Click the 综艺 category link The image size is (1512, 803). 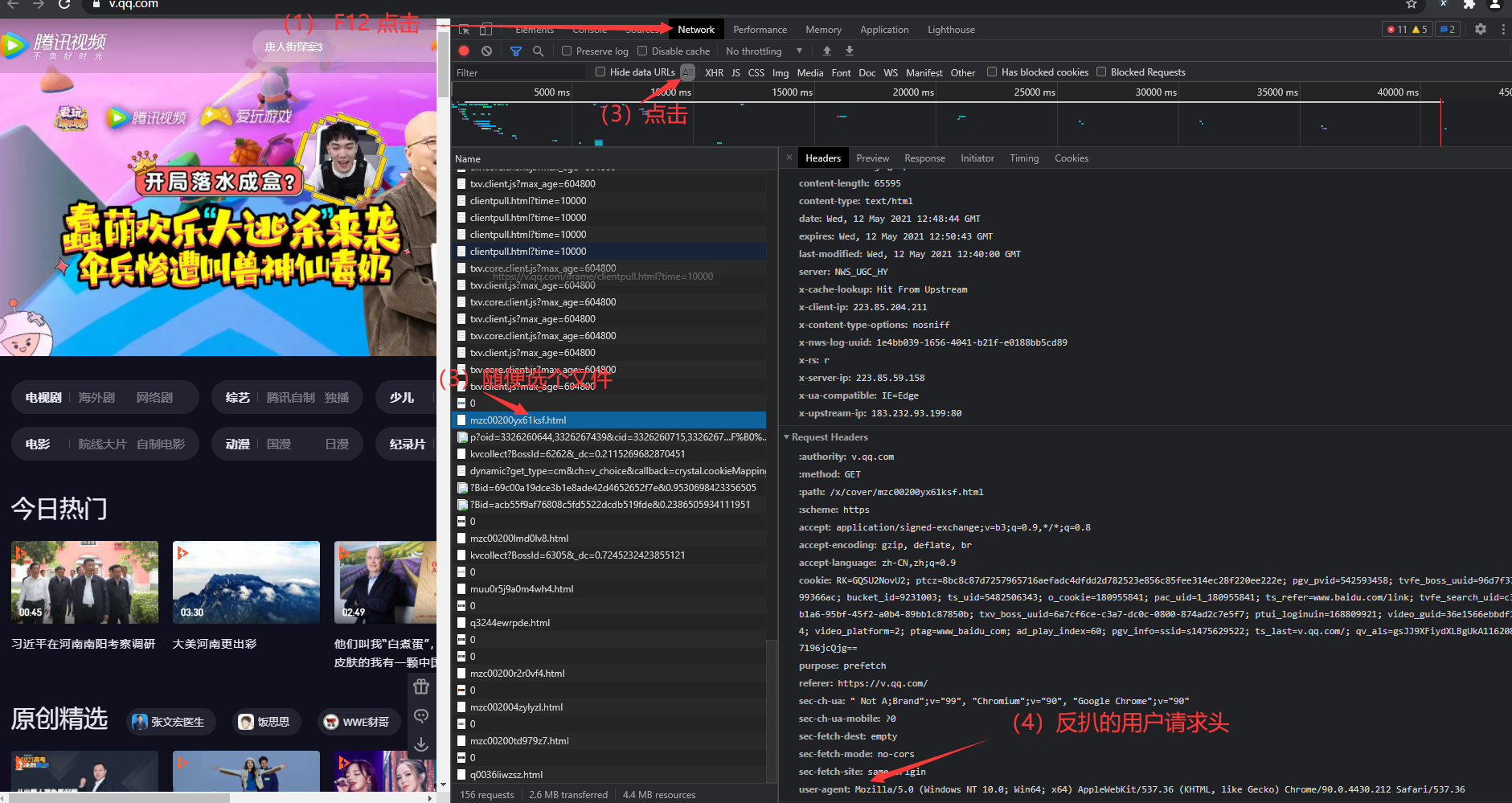pos(238,398)
